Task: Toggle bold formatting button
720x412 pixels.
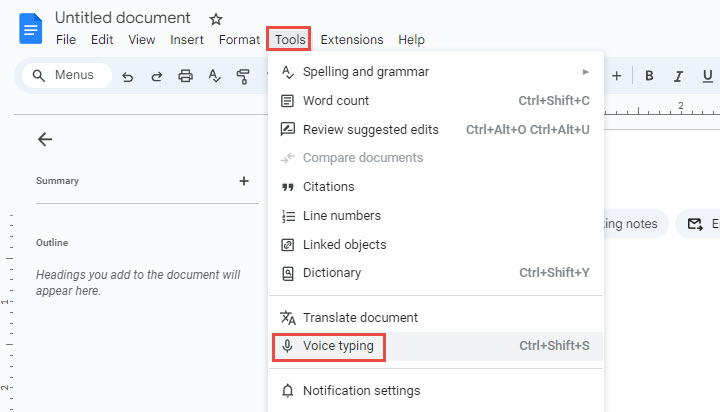Action: 649,76
